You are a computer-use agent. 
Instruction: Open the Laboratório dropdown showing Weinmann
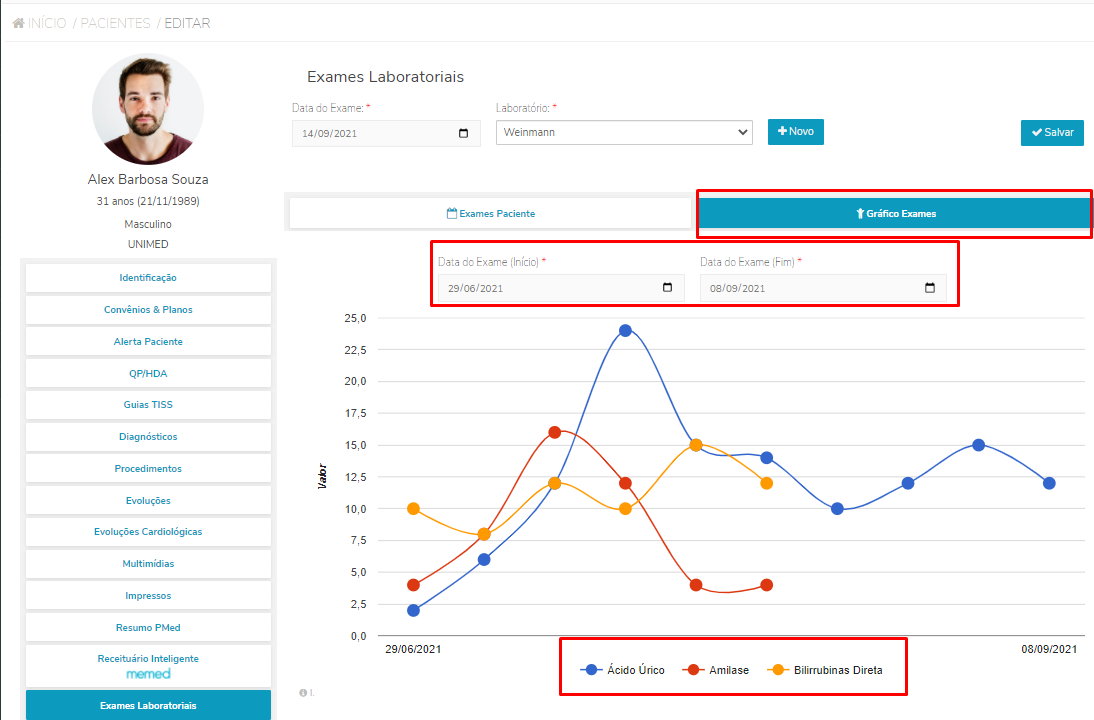coord(624,133)
